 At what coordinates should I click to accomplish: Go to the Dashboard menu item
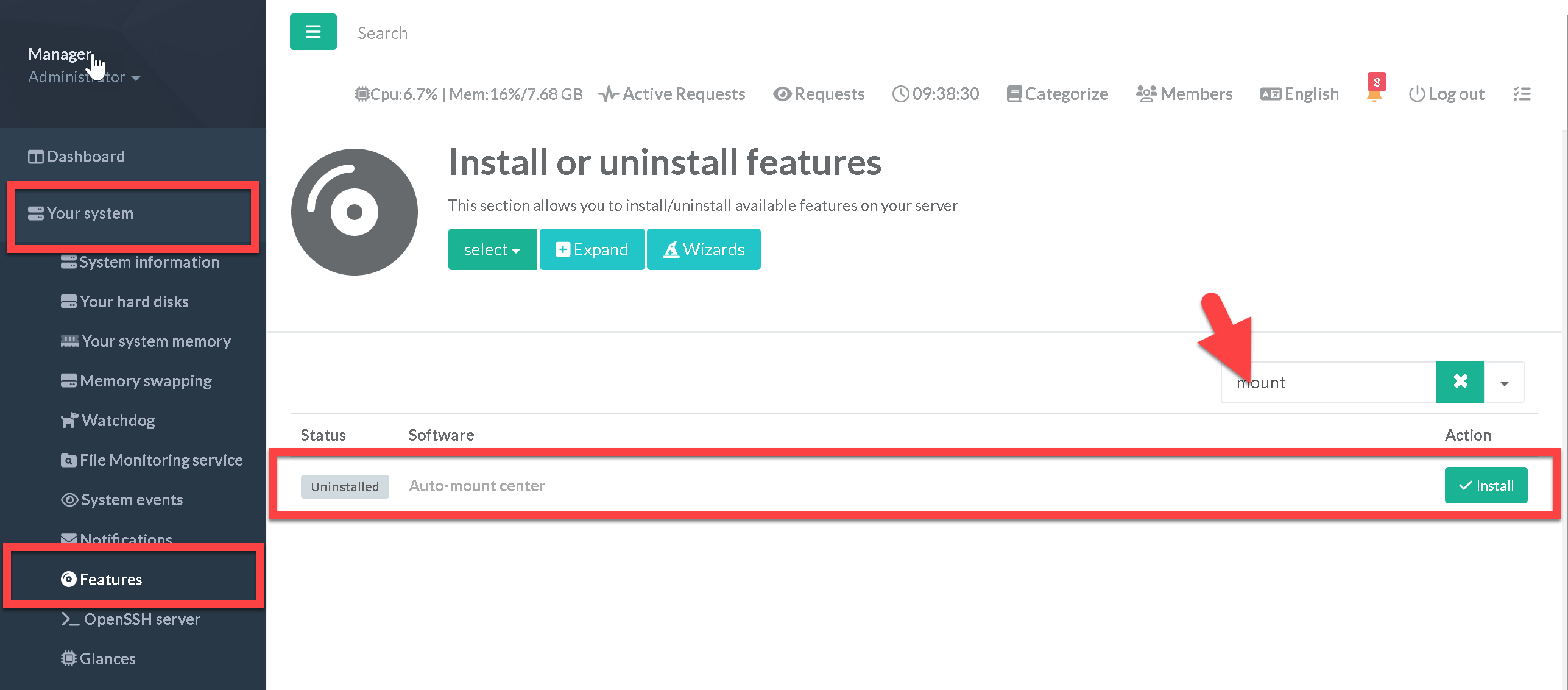click(x=85, y=157)
